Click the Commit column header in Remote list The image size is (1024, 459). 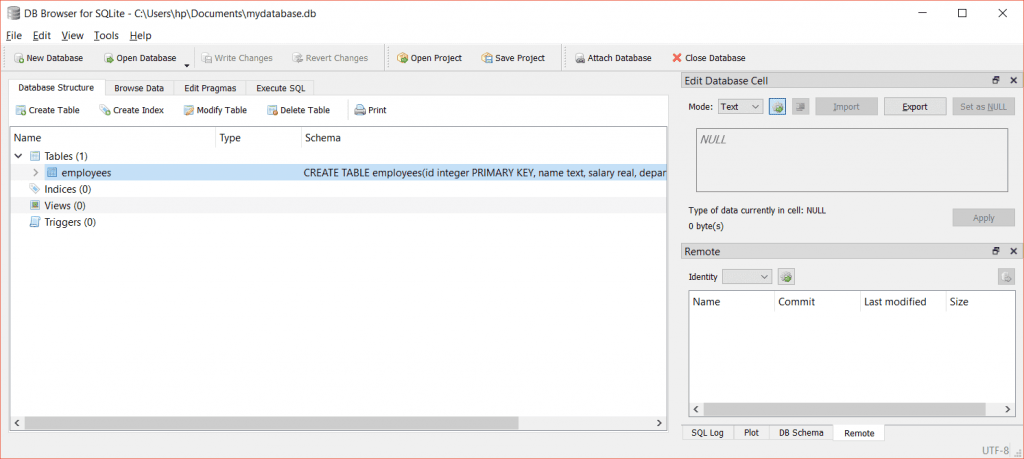click(x=817, y=302)
